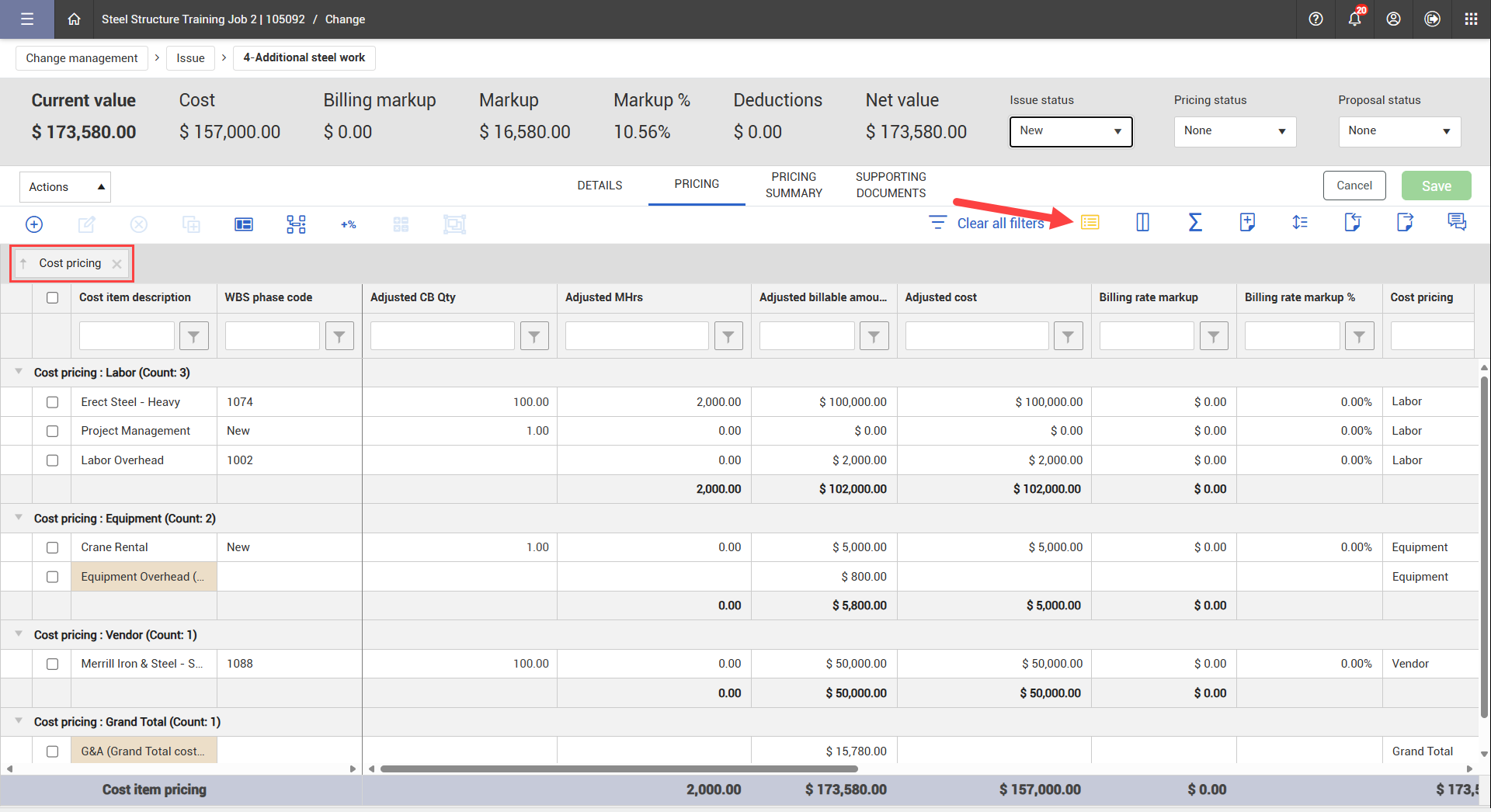Collapse the Cost pricing Labor group

click(19, 372)
